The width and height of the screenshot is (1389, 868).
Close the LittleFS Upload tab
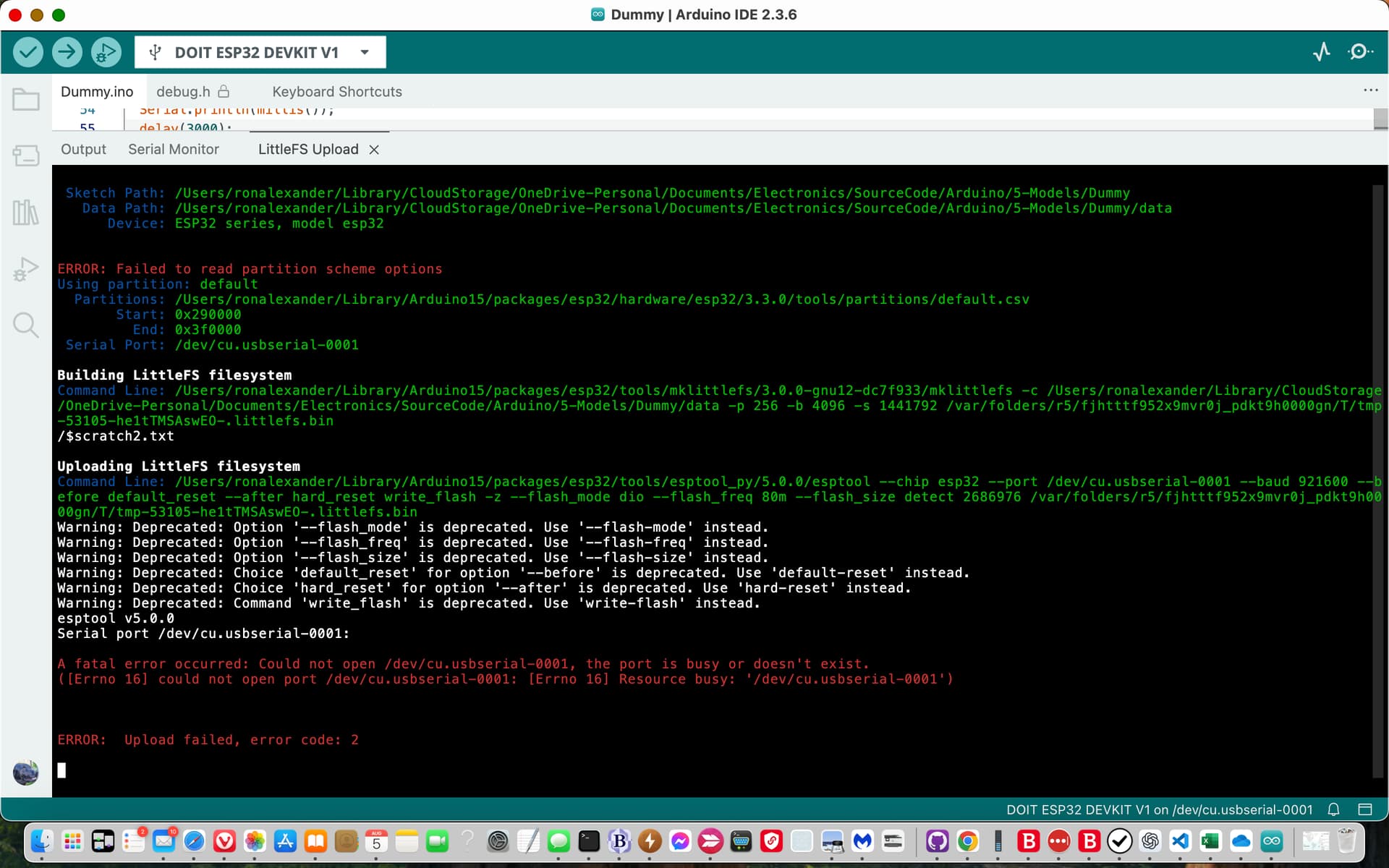374,150
